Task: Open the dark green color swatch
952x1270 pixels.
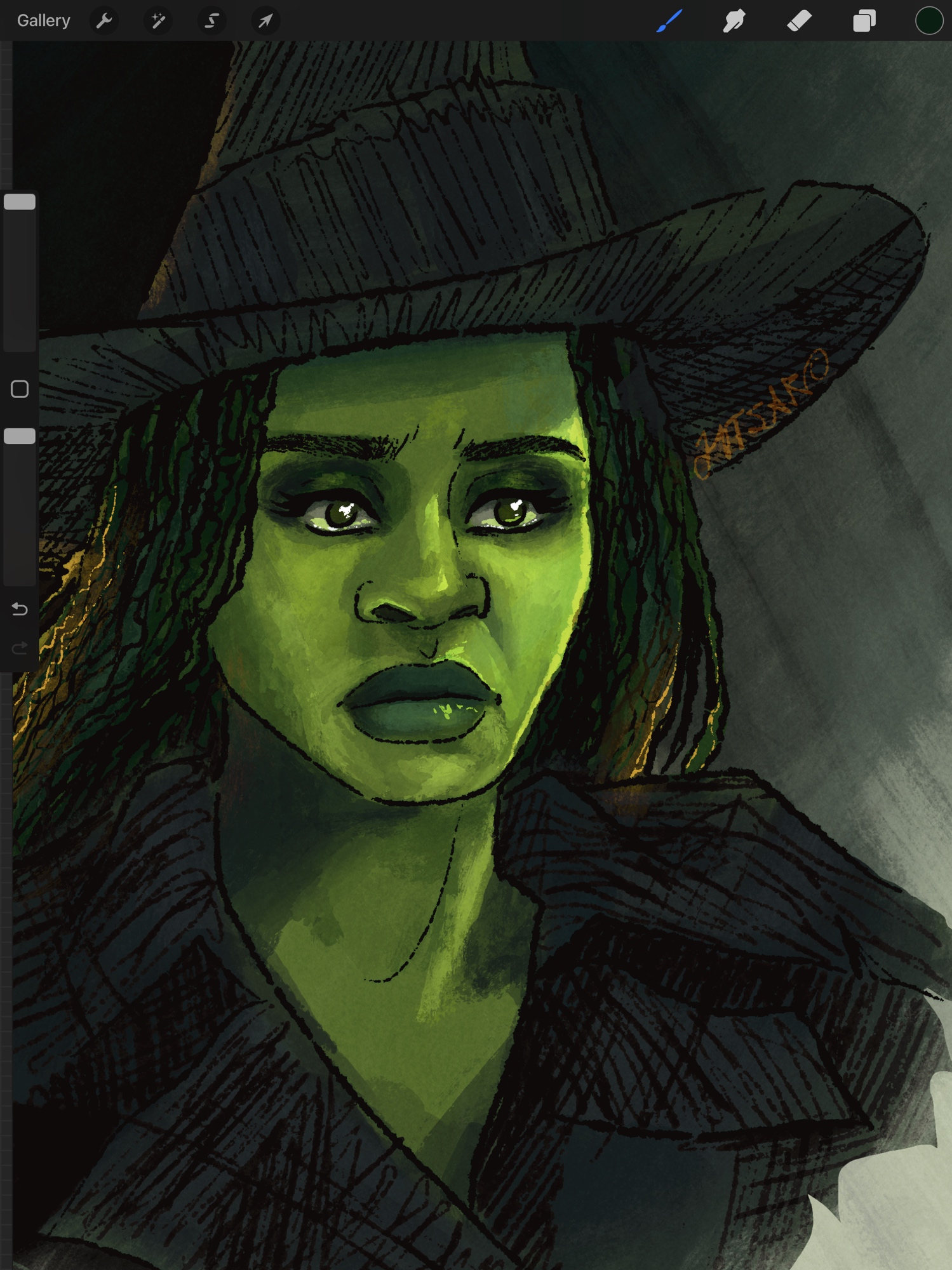Action: (x=929, y=21)
